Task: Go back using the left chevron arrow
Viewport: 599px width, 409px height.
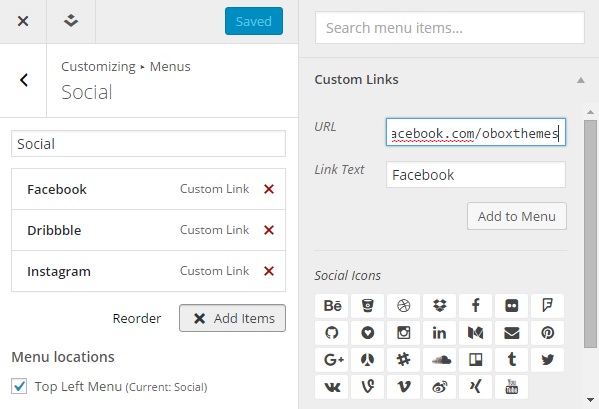Action: point(24,80)
